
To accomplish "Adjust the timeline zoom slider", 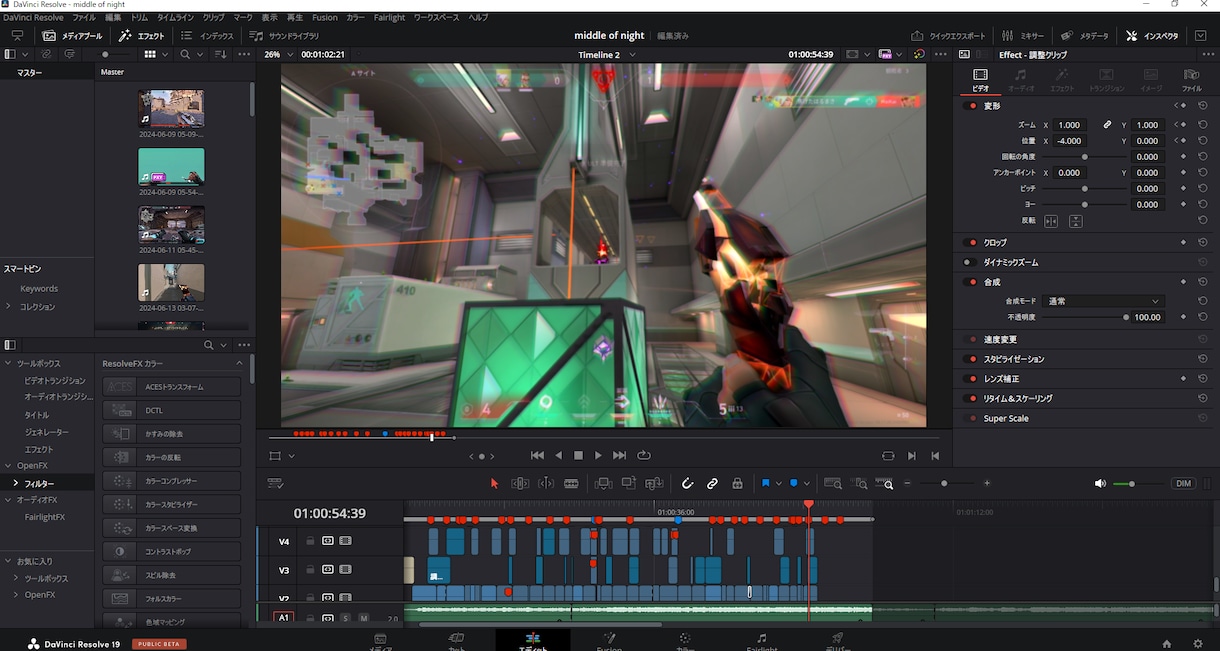I will 946,483.
